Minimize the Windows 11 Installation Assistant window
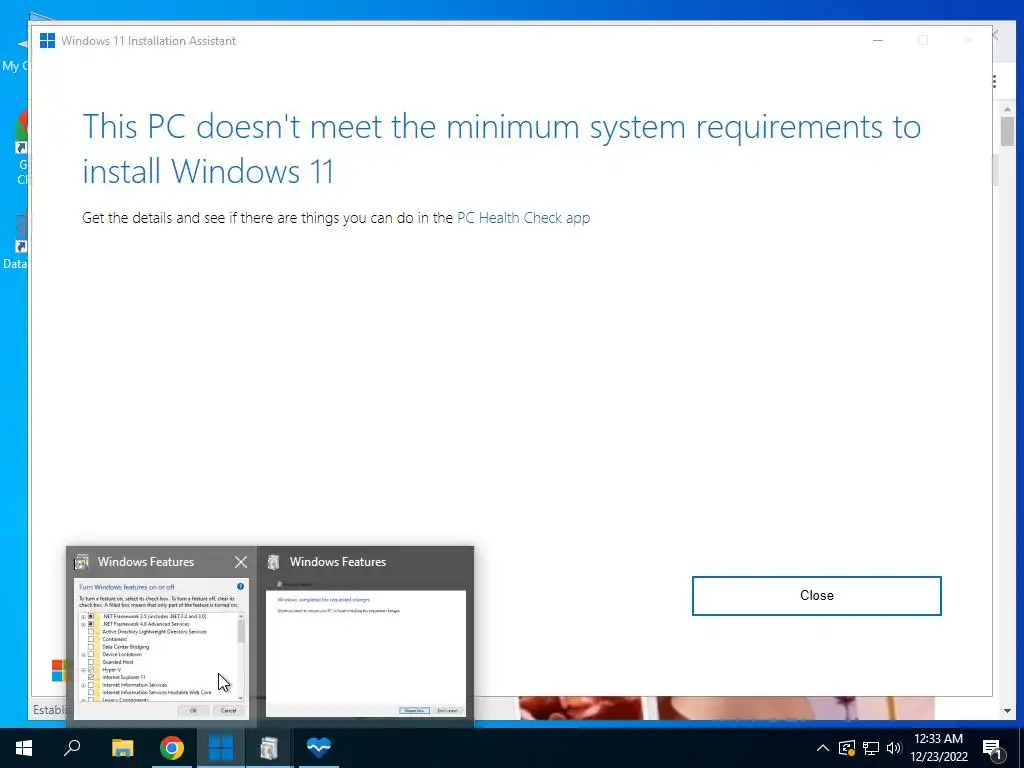The width and height of the screenshot is (1024, 768). click(x=878, y=40)
